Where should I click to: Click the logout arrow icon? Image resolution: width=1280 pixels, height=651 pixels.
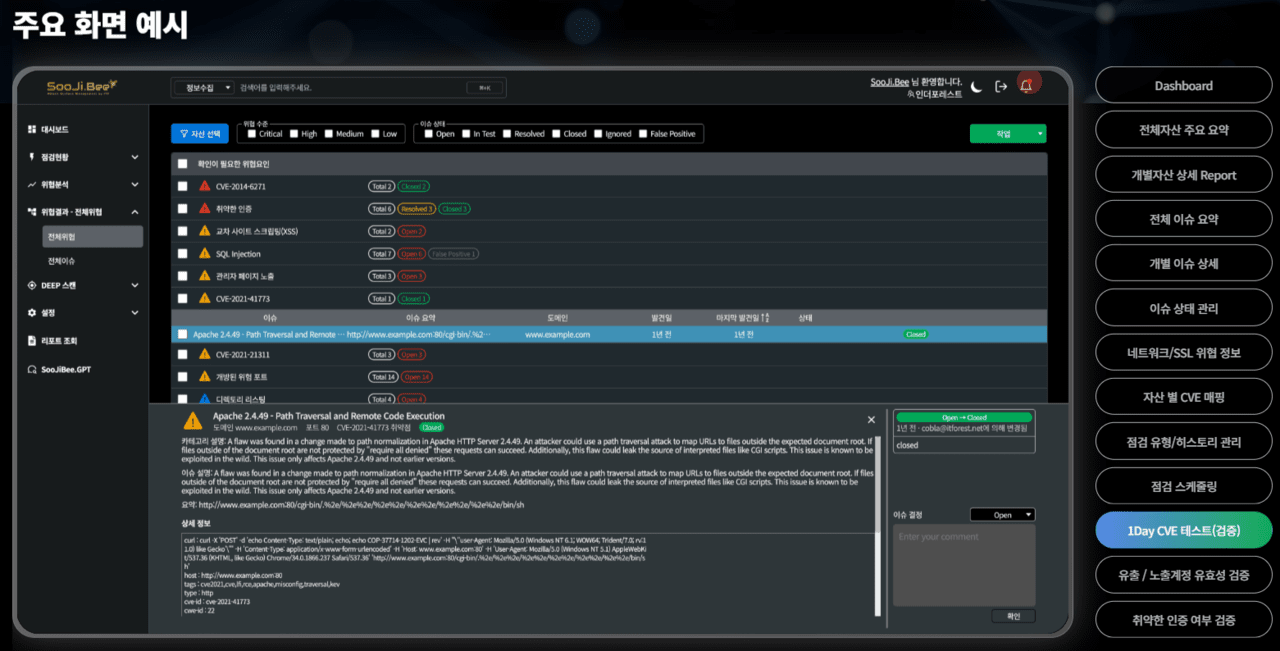(1001, 87)
